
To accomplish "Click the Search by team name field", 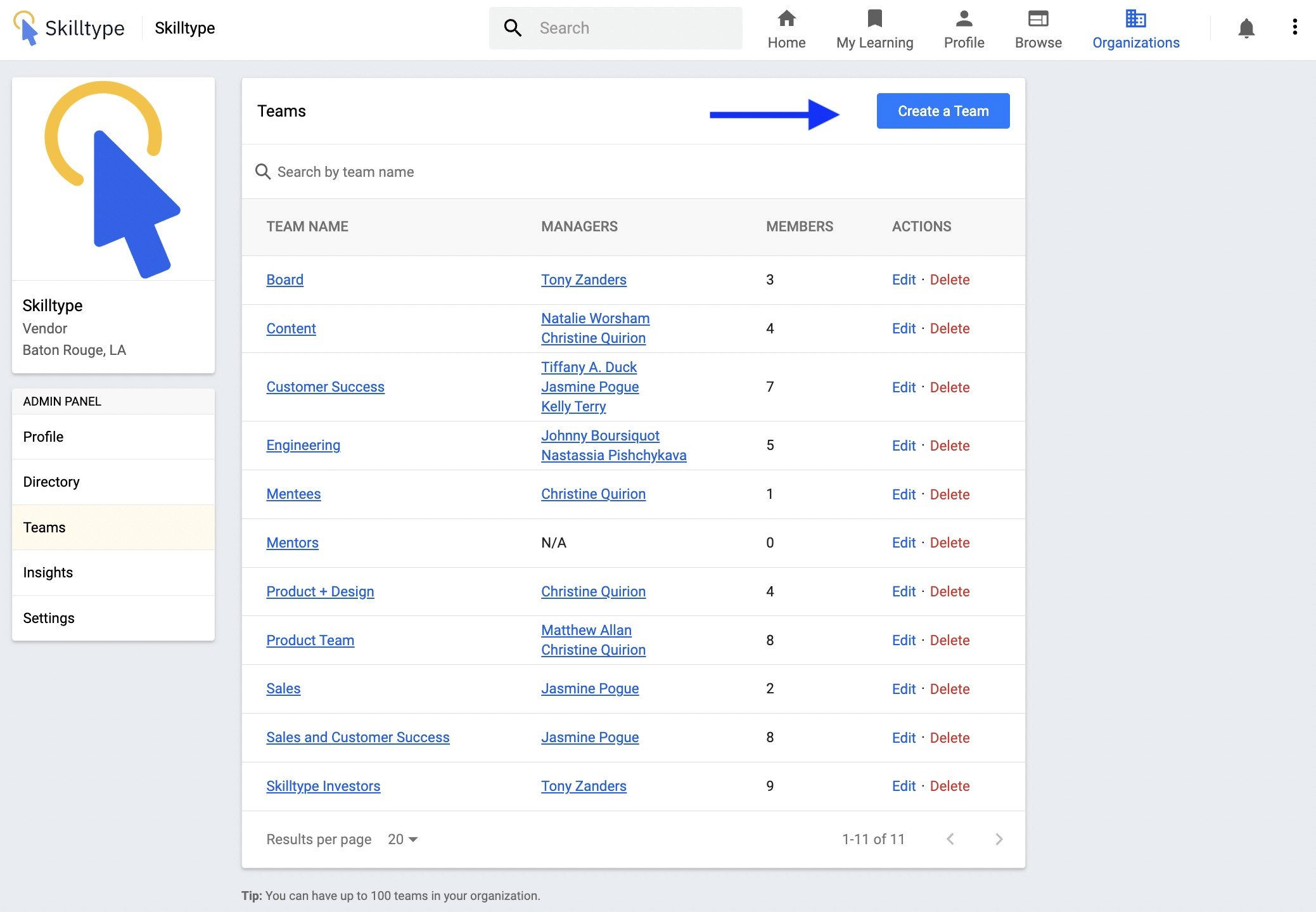I will (346, 172).
